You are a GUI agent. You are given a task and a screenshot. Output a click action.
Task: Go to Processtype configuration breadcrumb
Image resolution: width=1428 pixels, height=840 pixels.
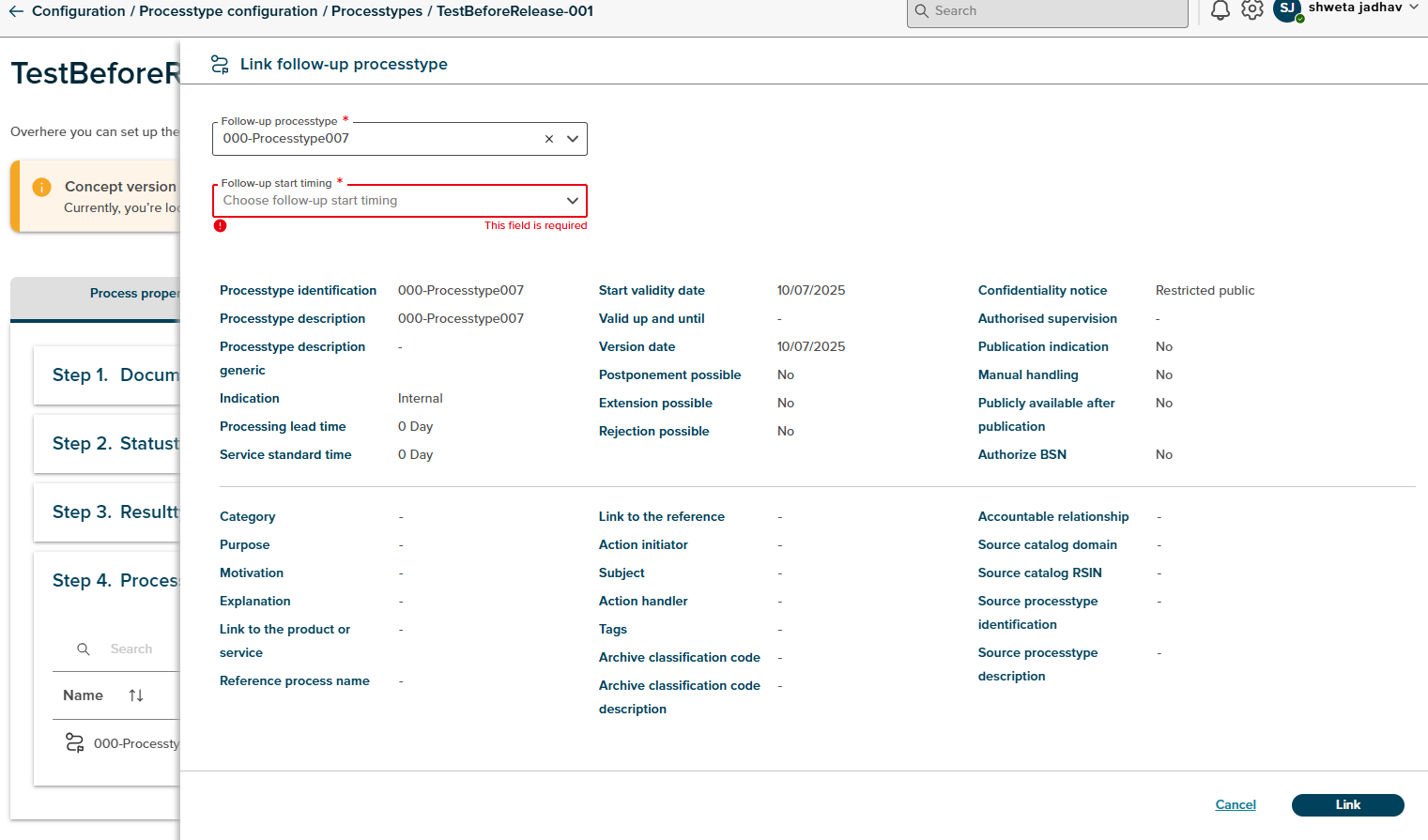pyautogui.click(x=228, y=11)
